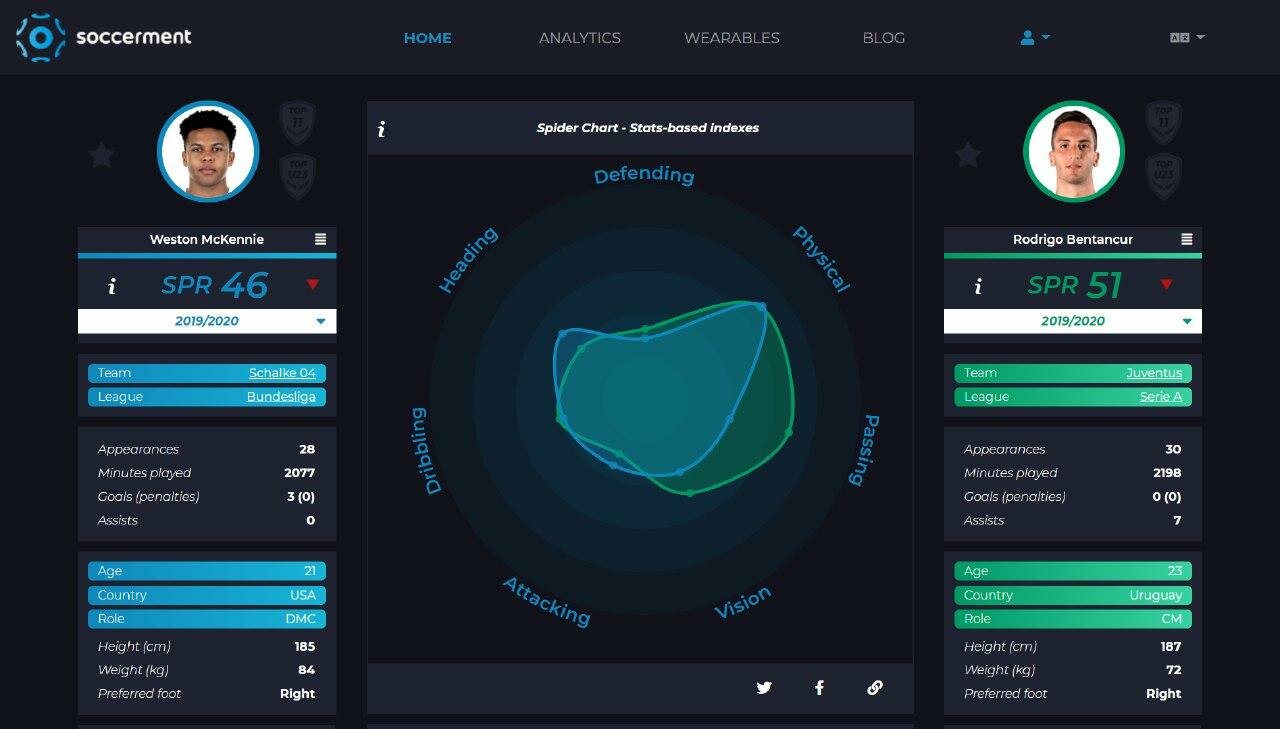Click McKennie's Appearances value 28
This screenshot has width=1280, height=729.
pos(307,450)
